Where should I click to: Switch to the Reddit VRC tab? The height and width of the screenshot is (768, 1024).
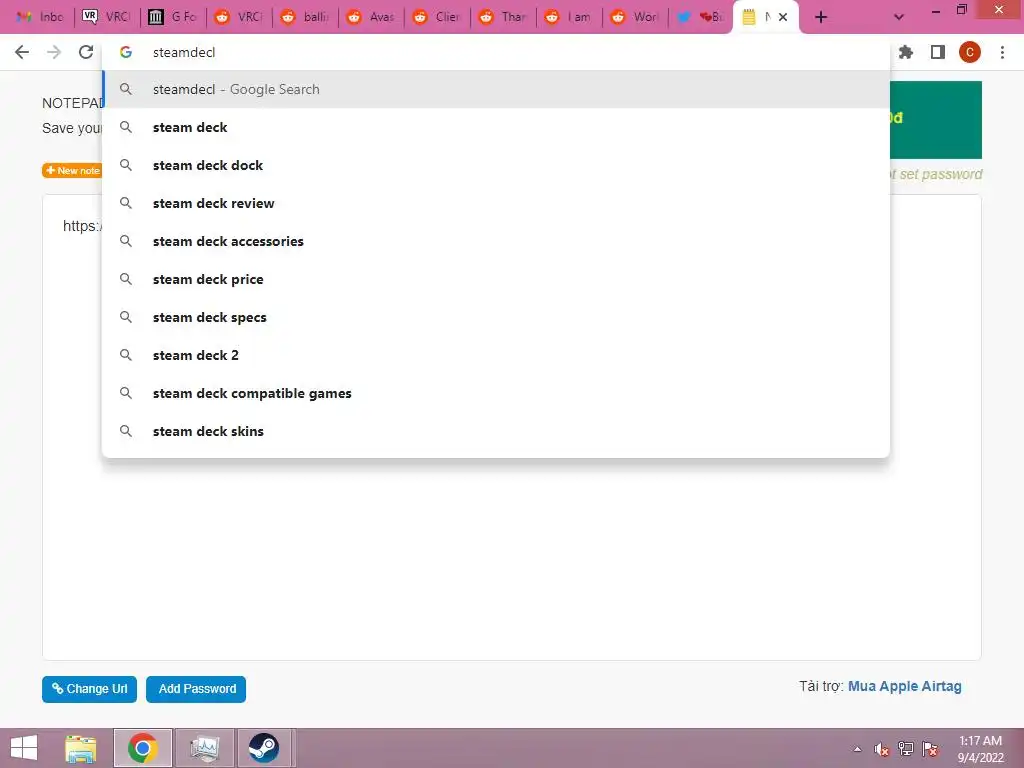tap(239, 17)
